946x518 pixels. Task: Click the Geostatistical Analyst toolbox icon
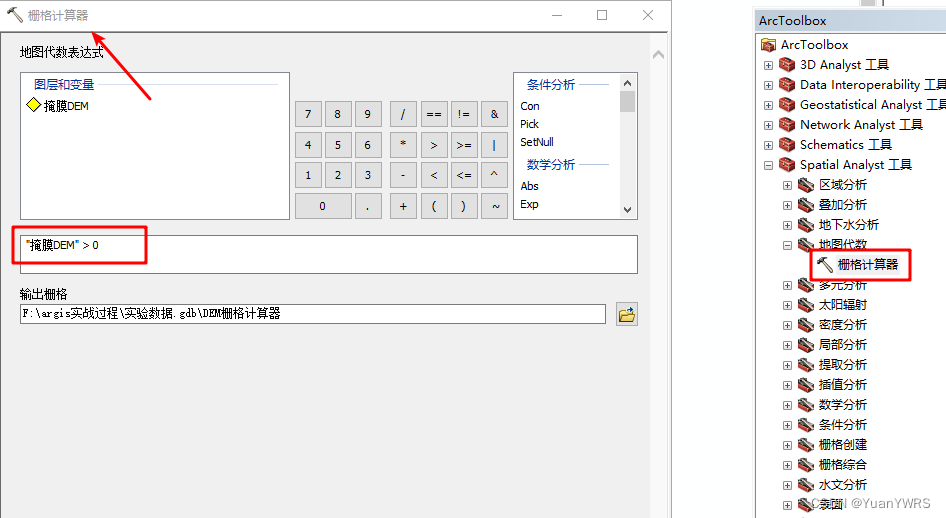coord(787,104)
